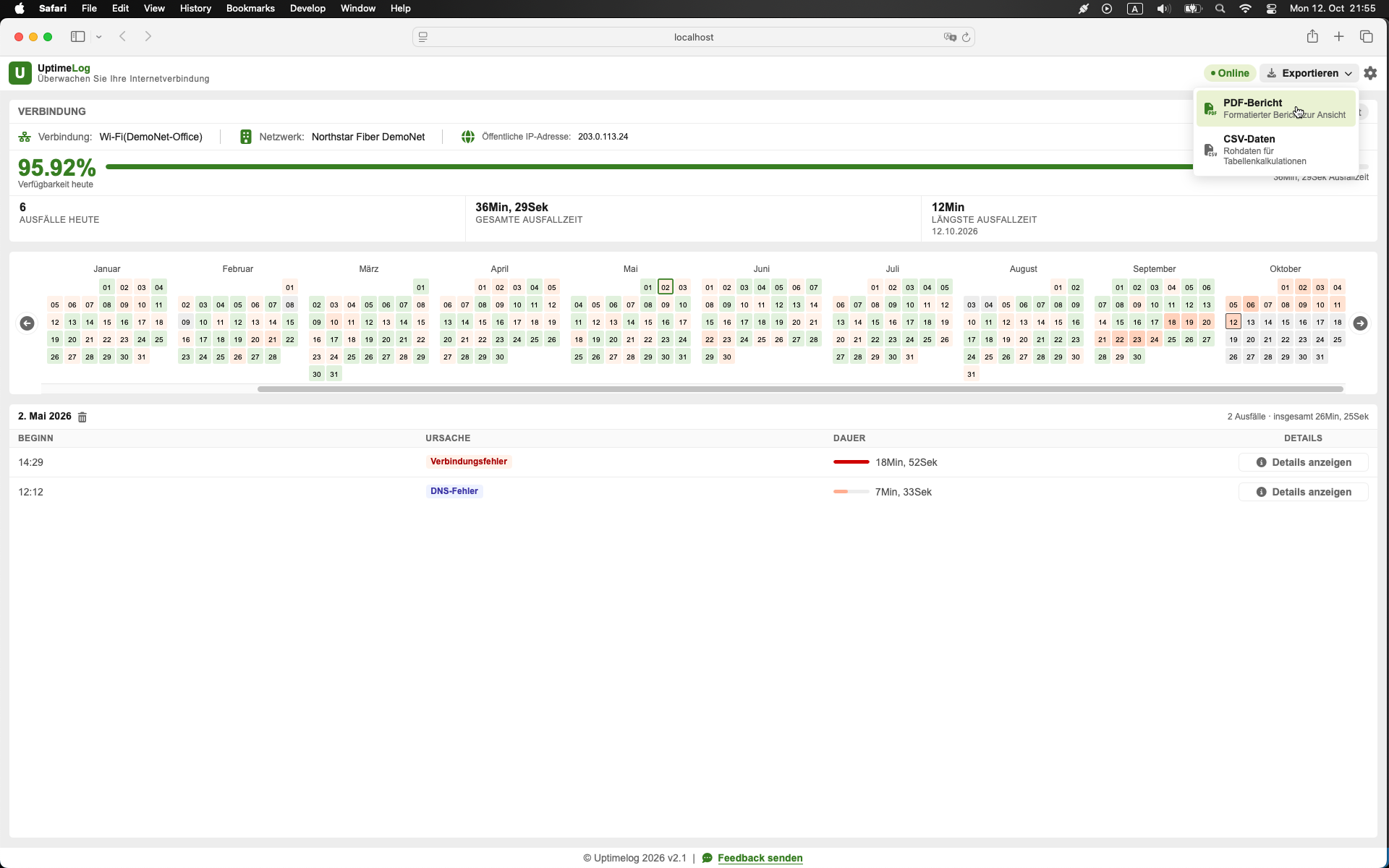
Task: Click the calendar horizontal scrollbar
Action: point(800,389)
